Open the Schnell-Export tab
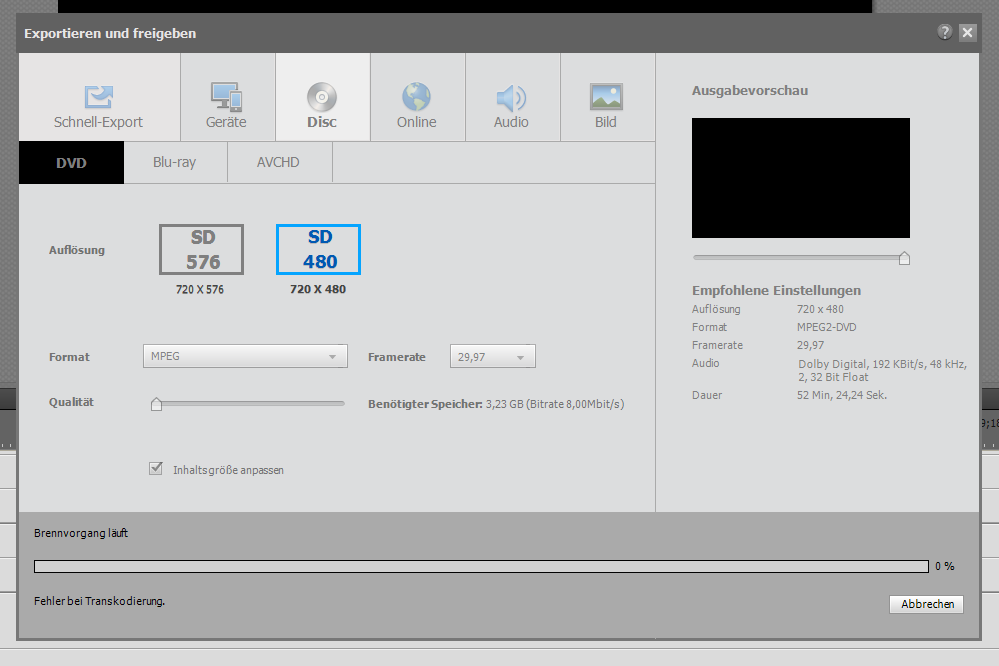The width and height of the screenshot is (999, 666). pos(99,97)
